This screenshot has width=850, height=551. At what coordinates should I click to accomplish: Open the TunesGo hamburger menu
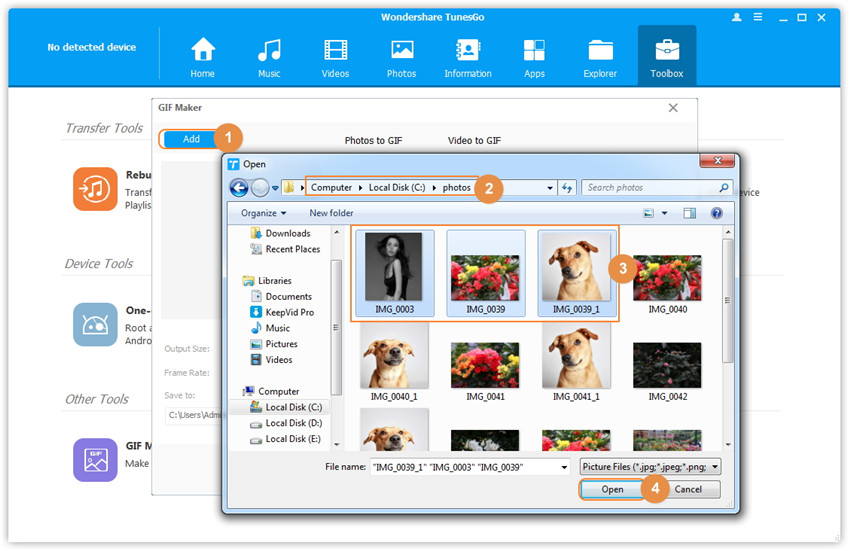pos(758,17)
